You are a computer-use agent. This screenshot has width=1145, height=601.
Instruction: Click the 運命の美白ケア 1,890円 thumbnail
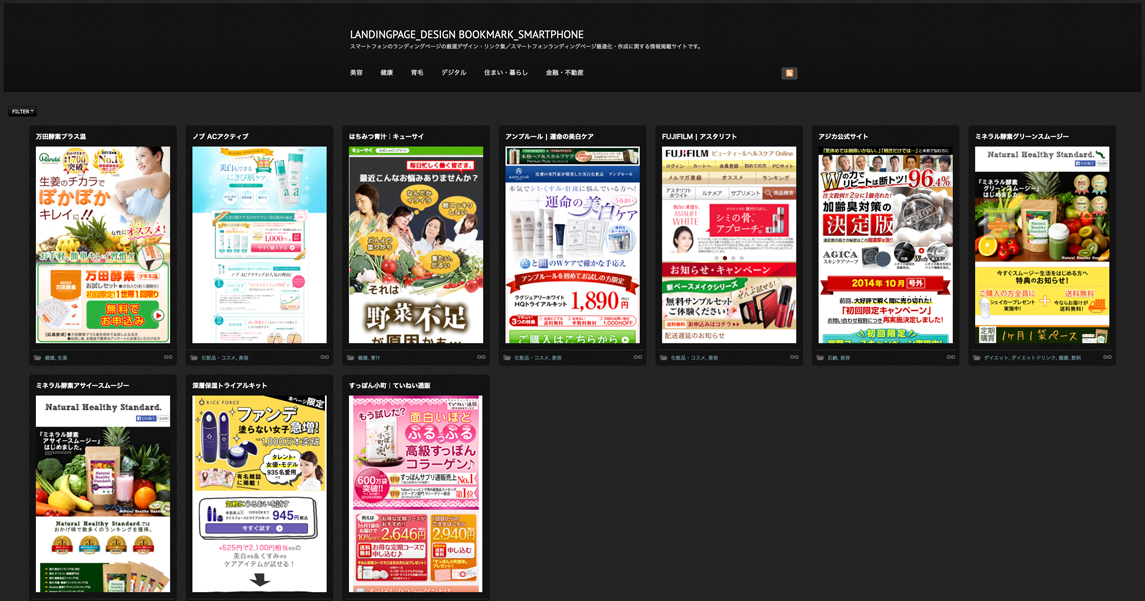click(572, 245)
